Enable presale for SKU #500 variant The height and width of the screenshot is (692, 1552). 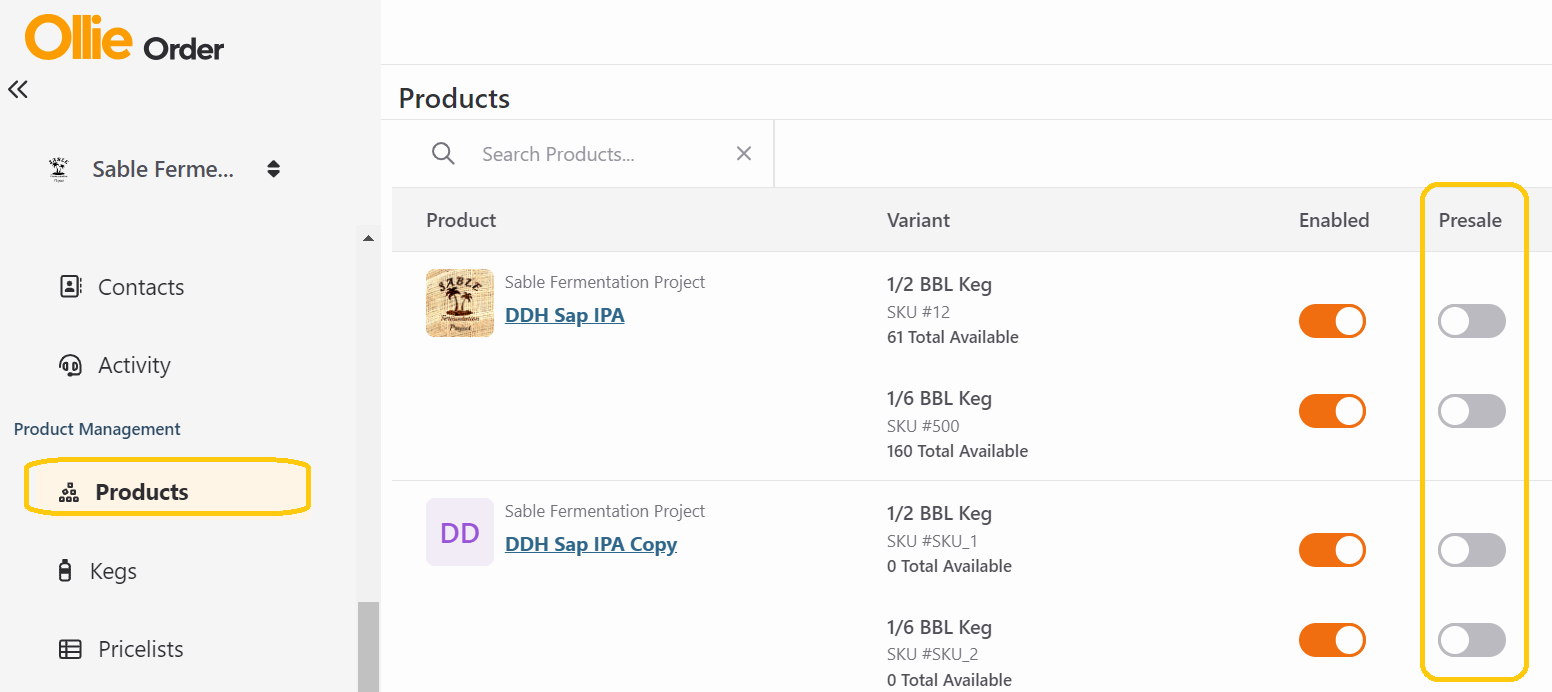pyautogui.click(x=1471, y=411)
